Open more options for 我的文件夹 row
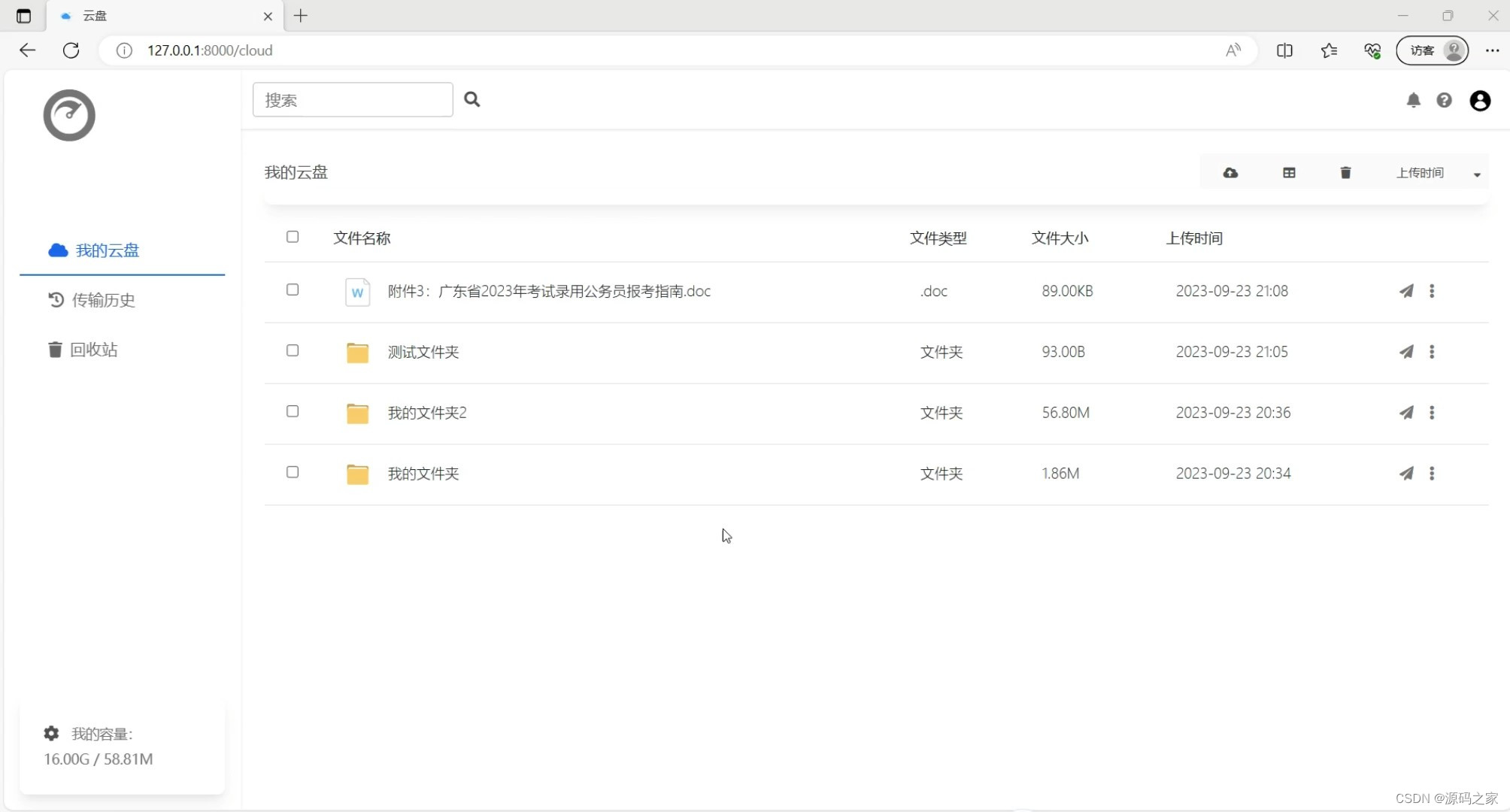This screenshot has height=812, width=1510. pos(1432,474)
